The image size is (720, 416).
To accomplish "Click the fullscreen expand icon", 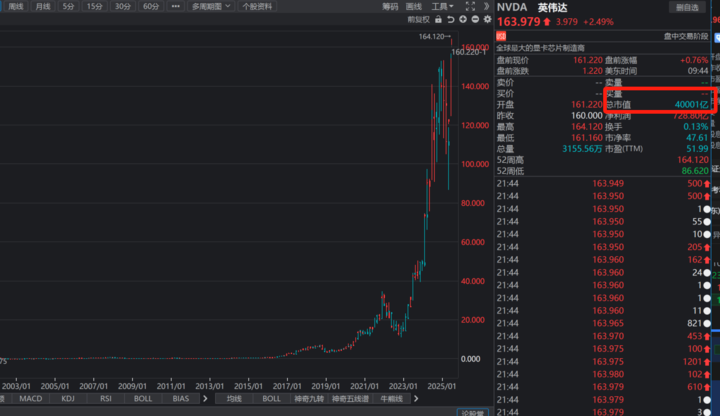I will click(470, 6).
